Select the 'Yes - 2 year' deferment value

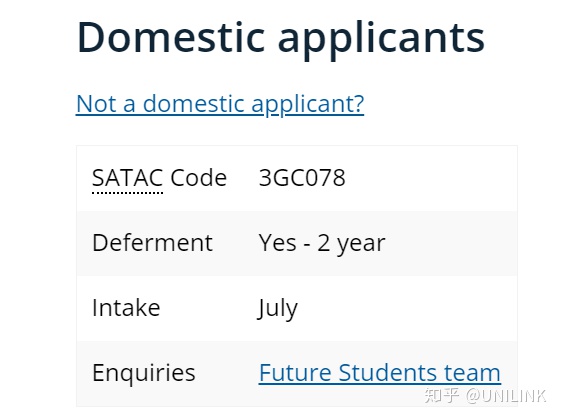click(x=322, y=244)
